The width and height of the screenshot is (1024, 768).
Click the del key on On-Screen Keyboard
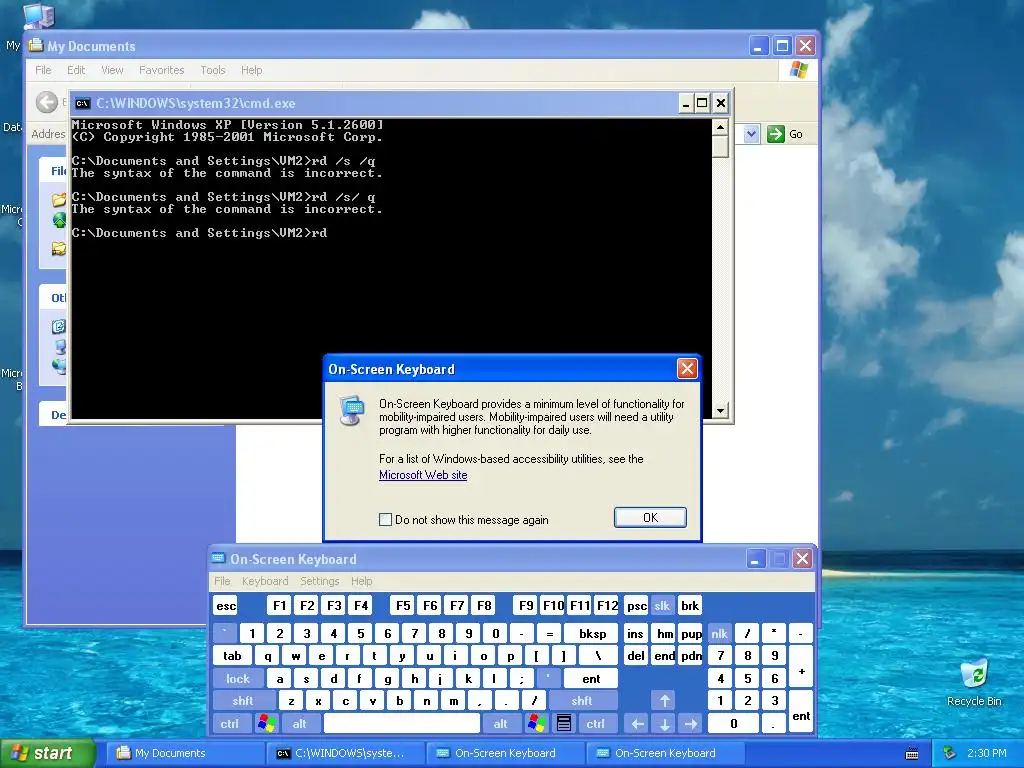636,656
